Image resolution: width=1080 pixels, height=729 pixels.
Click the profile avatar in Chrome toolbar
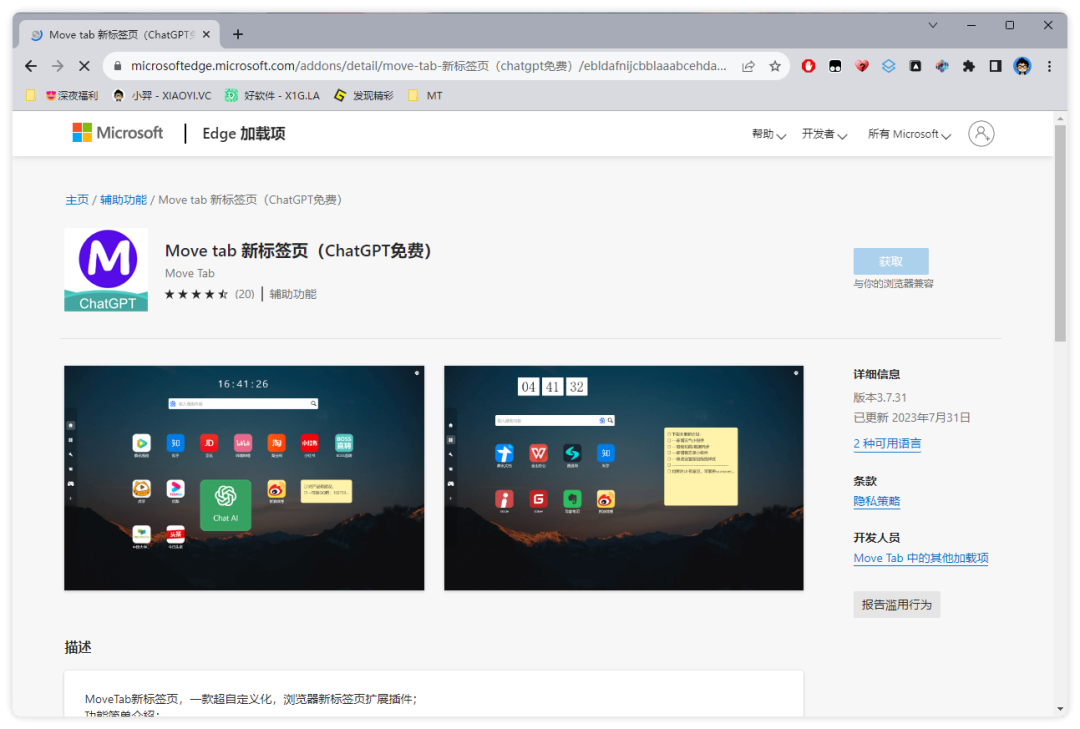(x=1022, y=66)
